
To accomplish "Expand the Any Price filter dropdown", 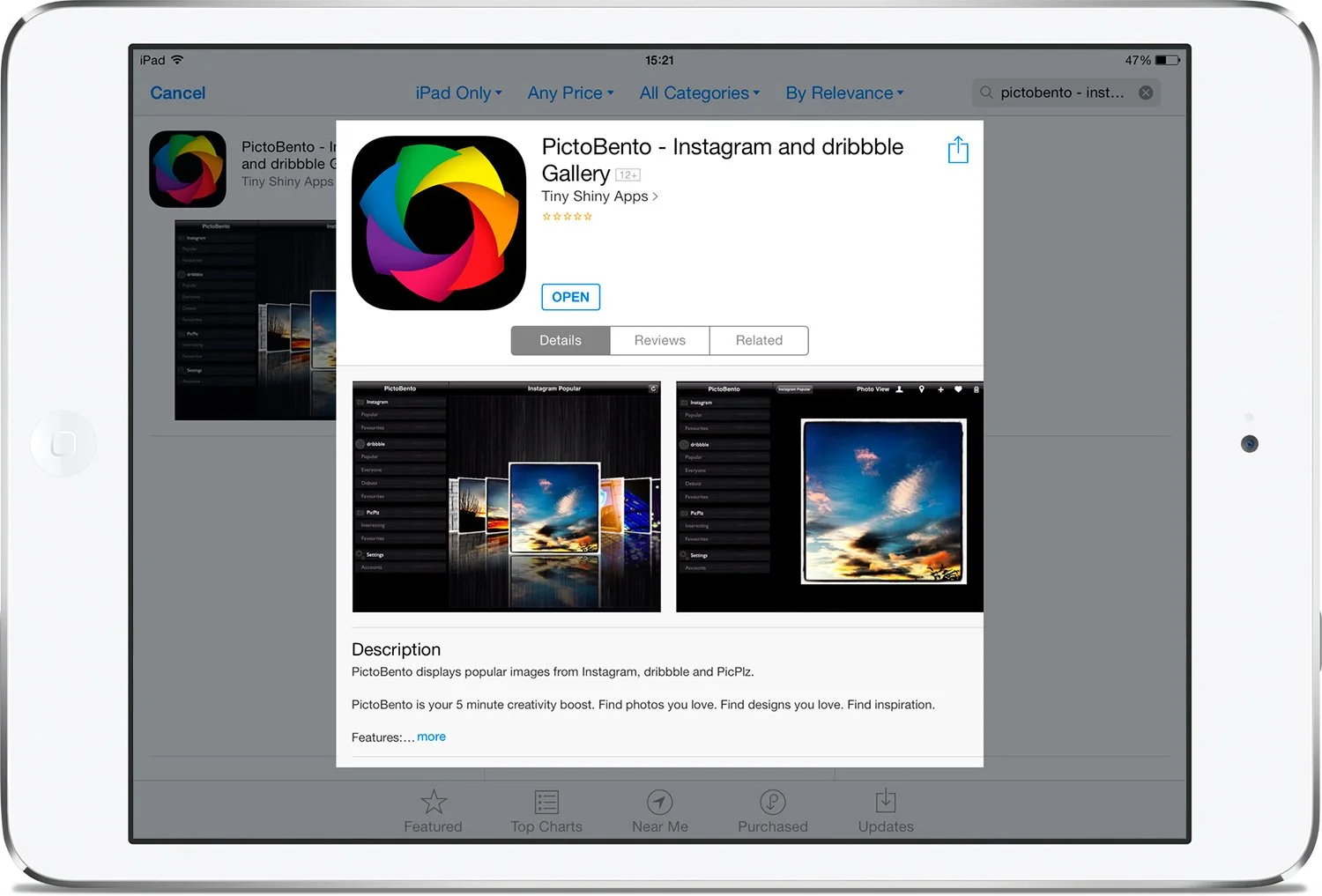I will point(570,93).
